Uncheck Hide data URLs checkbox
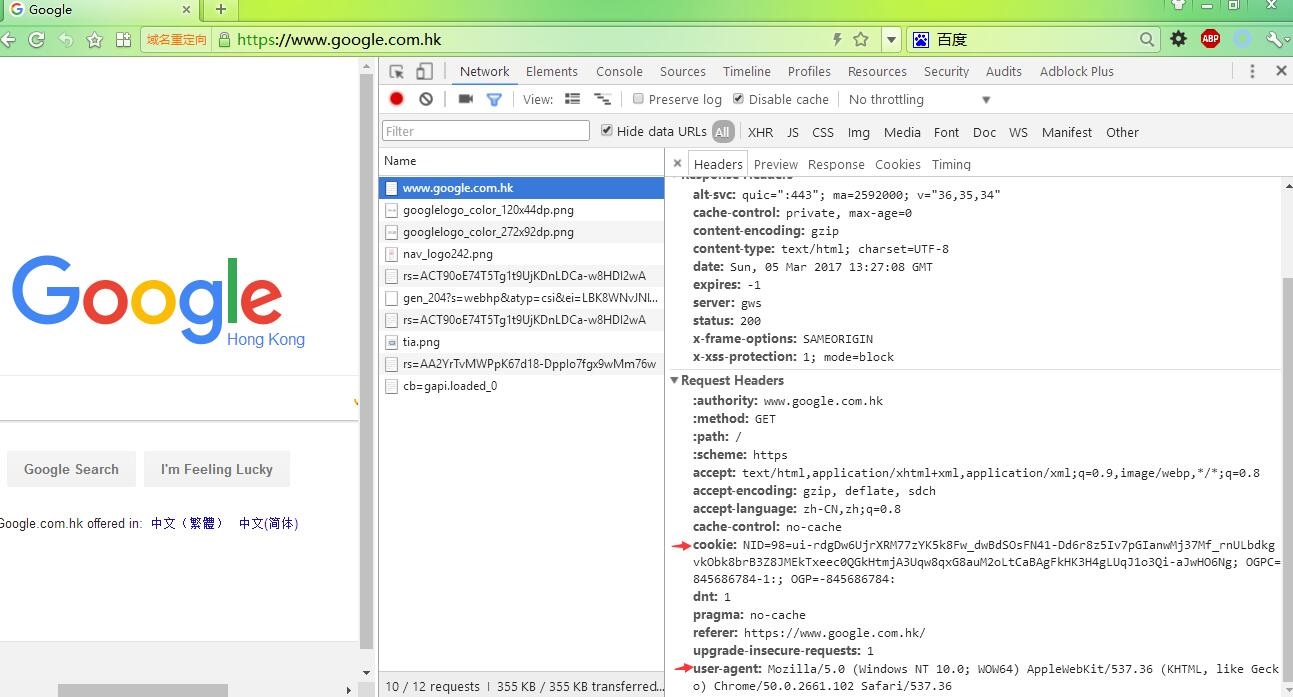This screenshot has width=1293, height=697. coord(606,131)
